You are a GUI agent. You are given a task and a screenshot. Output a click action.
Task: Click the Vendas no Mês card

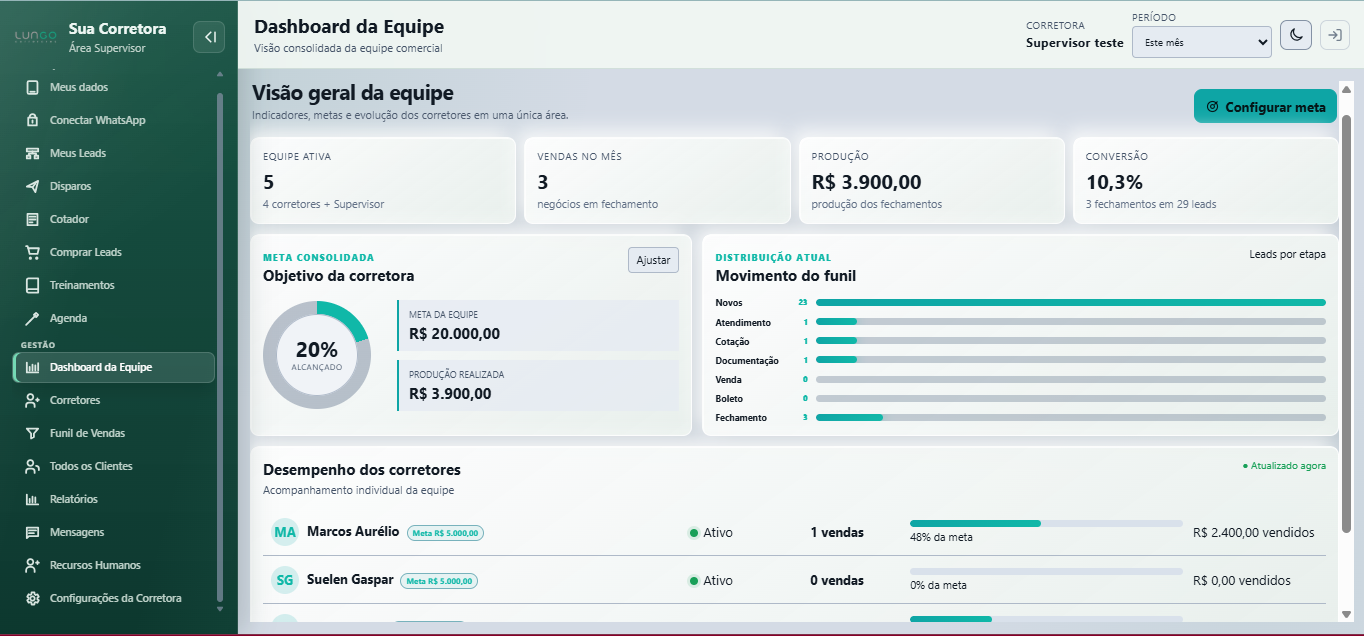657,180
